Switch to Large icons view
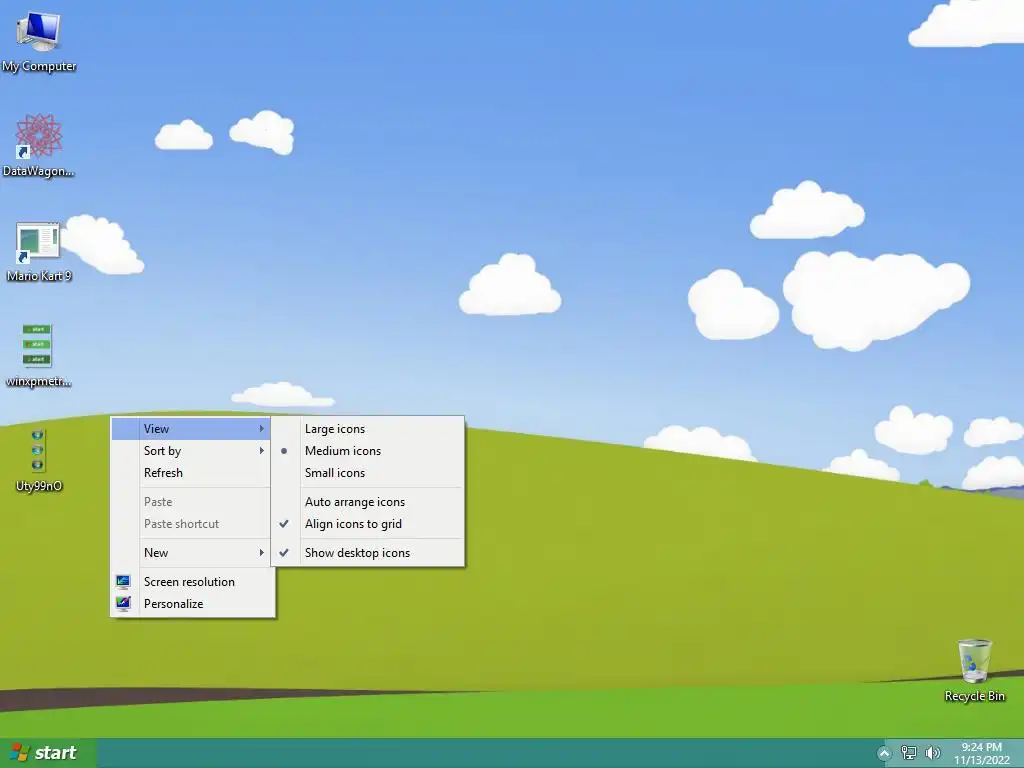This screenshot has height=768, width=1024. coord(368,428)
